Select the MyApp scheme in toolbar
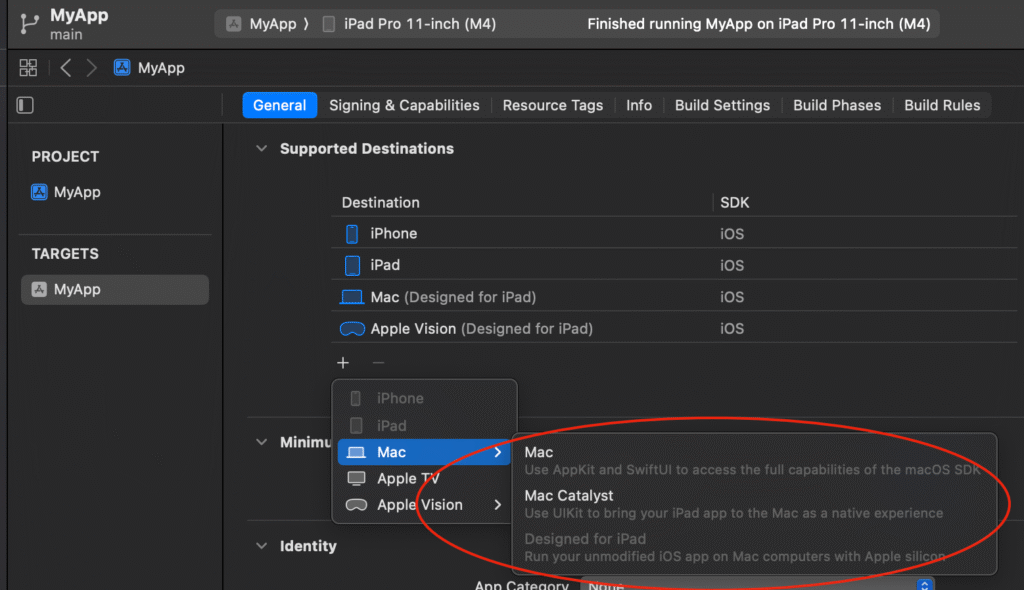Viewport: 1024px width, 590px height. (273, 24)
